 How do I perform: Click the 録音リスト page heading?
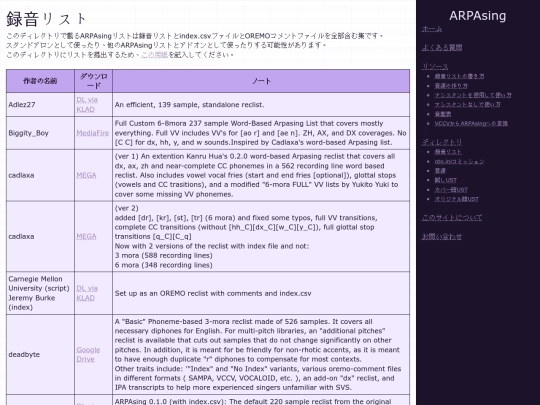tap(46, 19)
